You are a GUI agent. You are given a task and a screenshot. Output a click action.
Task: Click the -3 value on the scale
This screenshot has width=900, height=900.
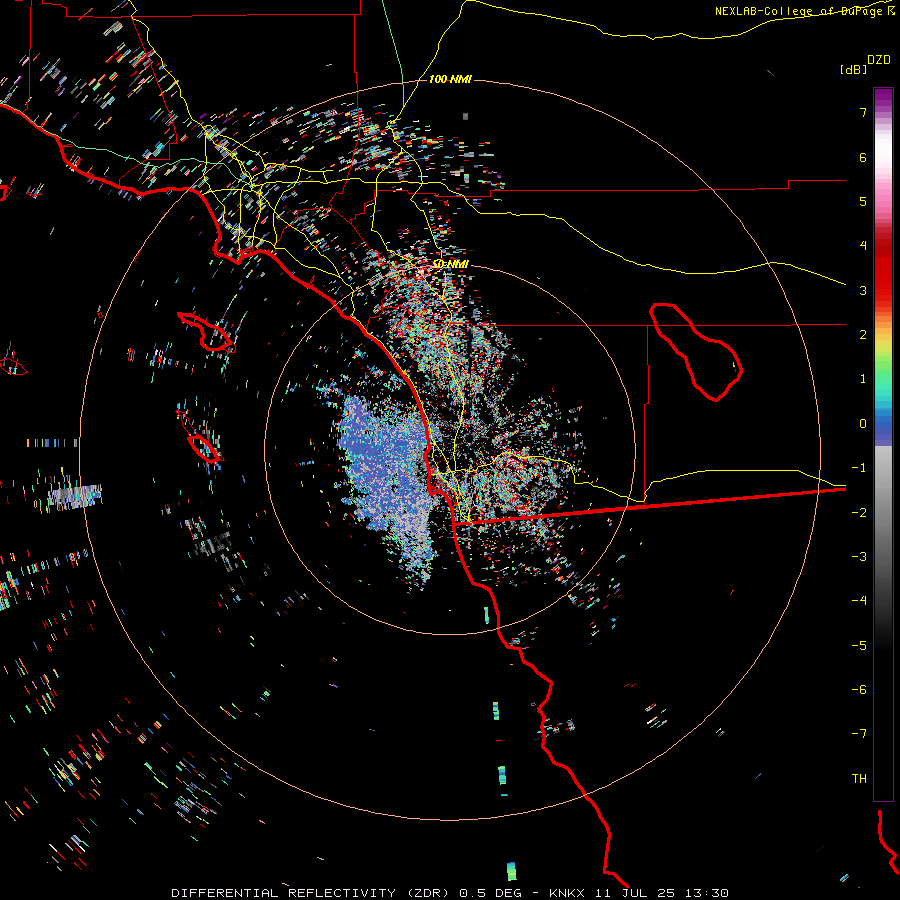(859, 557)
